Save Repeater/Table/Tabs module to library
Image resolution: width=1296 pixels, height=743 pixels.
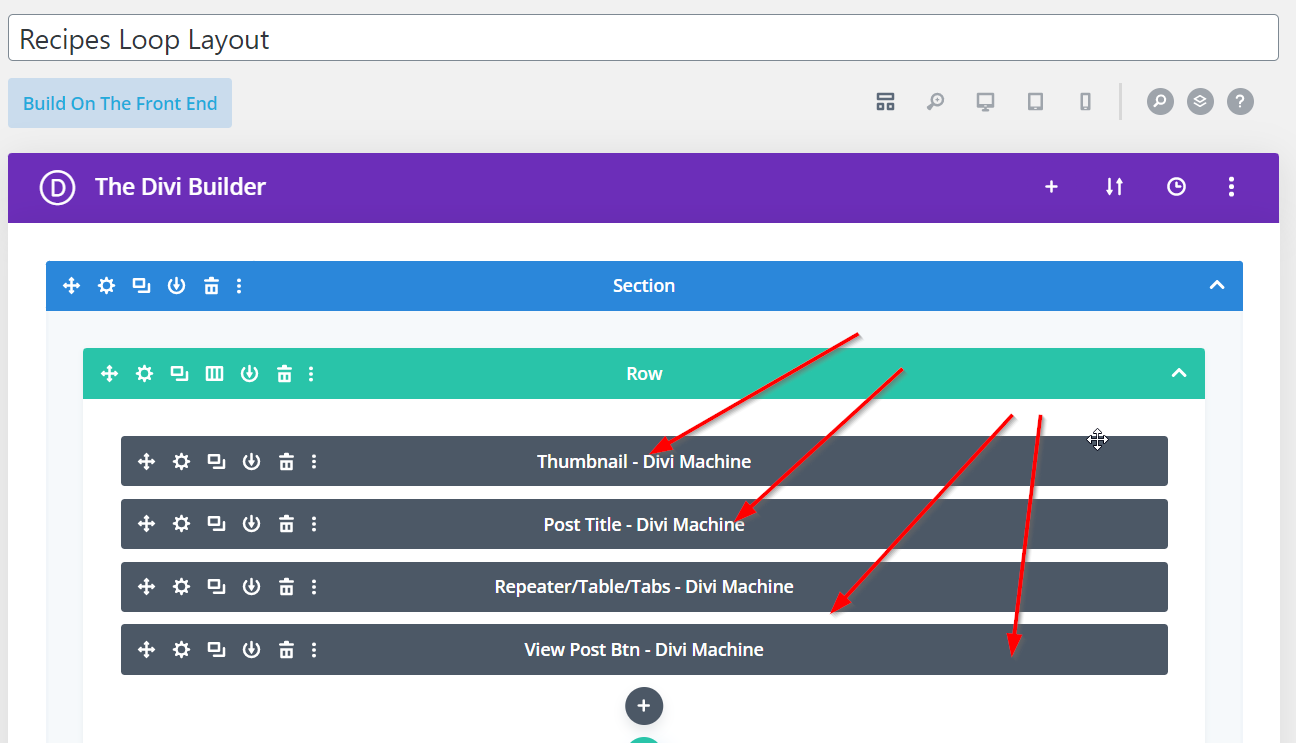(x=251, y=587)
